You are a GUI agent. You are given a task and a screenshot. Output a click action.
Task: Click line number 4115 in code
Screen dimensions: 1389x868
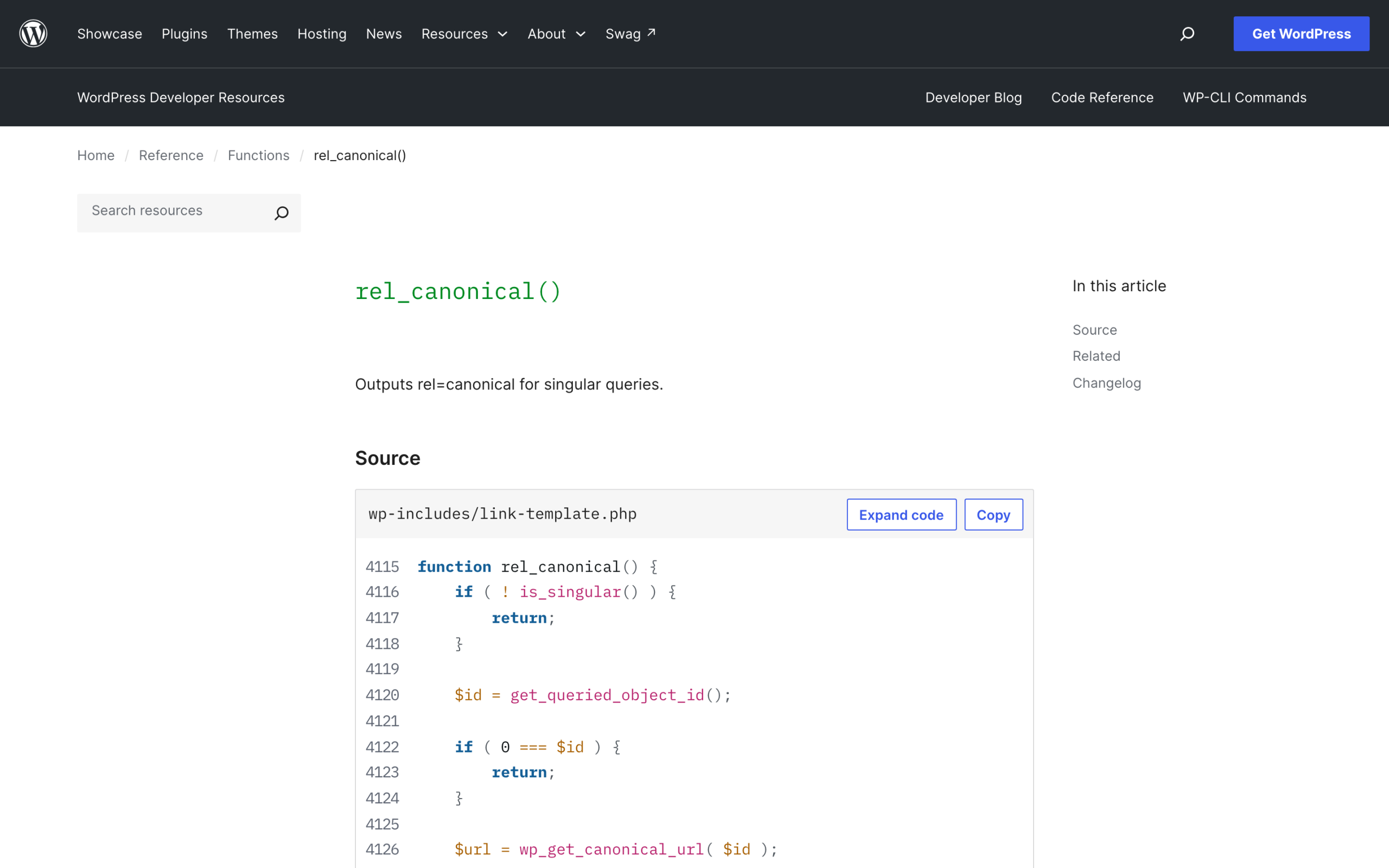[x=383, y=566]
